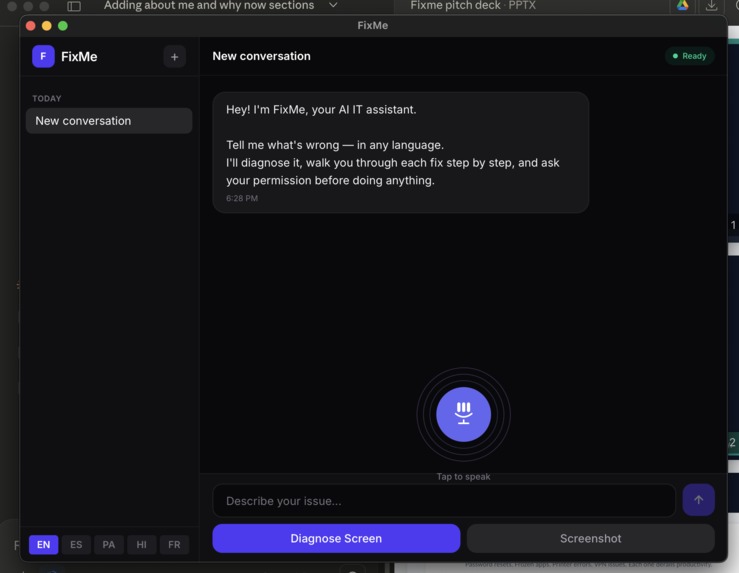Viewport: 739px width, 573px height.
Task: Expand the chevron beside 'Adding about me' title
Action: click(333, 5)
